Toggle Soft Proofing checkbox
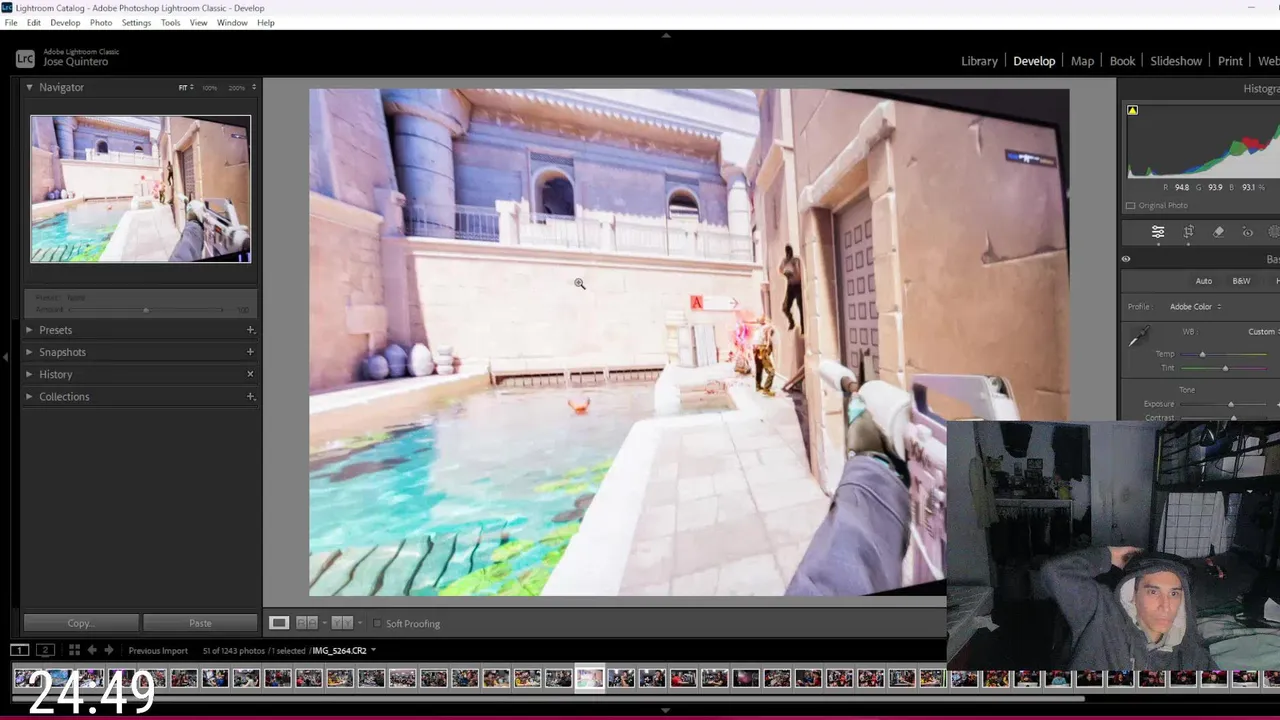Image resolution: width=1280 pixels, height=720 pixels. (x=377, y=624)
